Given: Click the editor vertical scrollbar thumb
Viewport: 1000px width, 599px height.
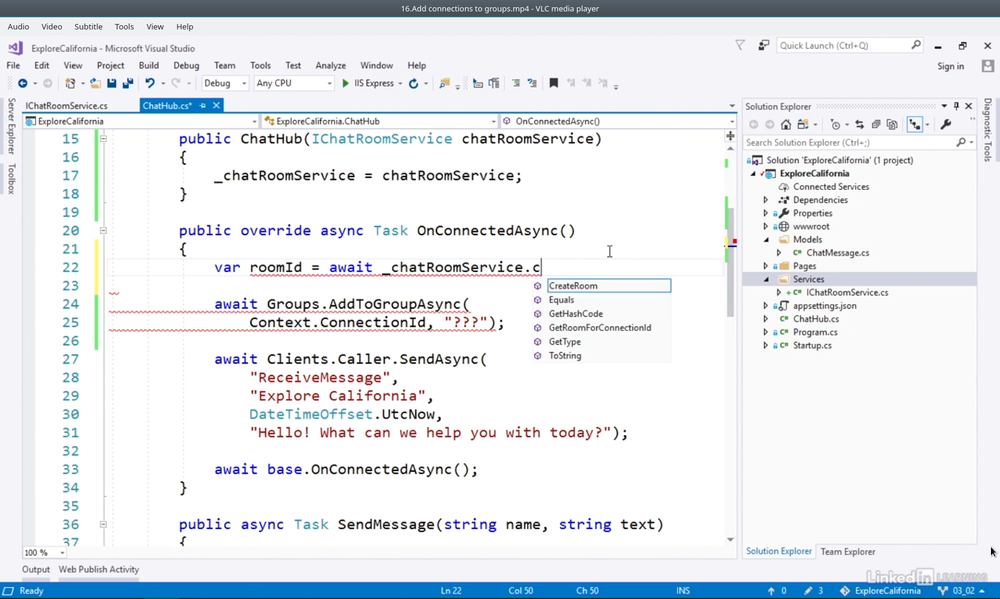Looking at the screenshot, I should [x=730, y=262].
